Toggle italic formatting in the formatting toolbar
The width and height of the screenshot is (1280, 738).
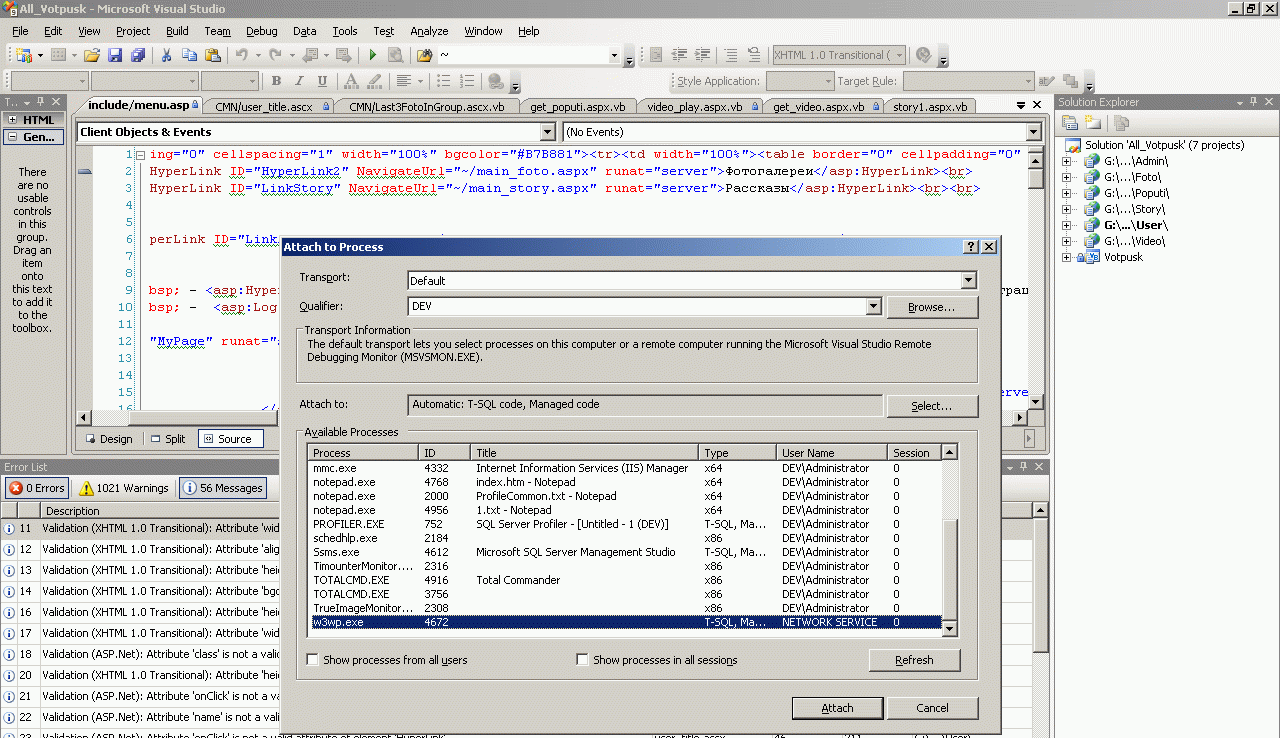pos(299,81)
